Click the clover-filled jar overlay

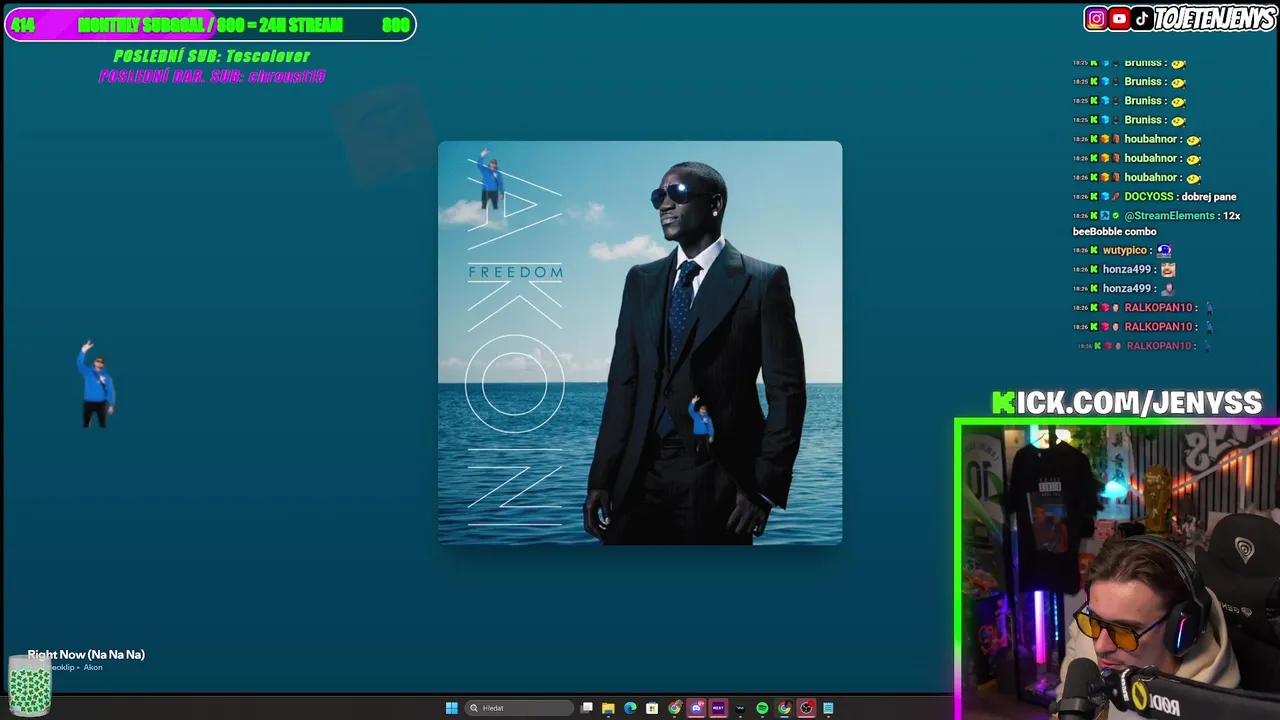coord(29,686)
